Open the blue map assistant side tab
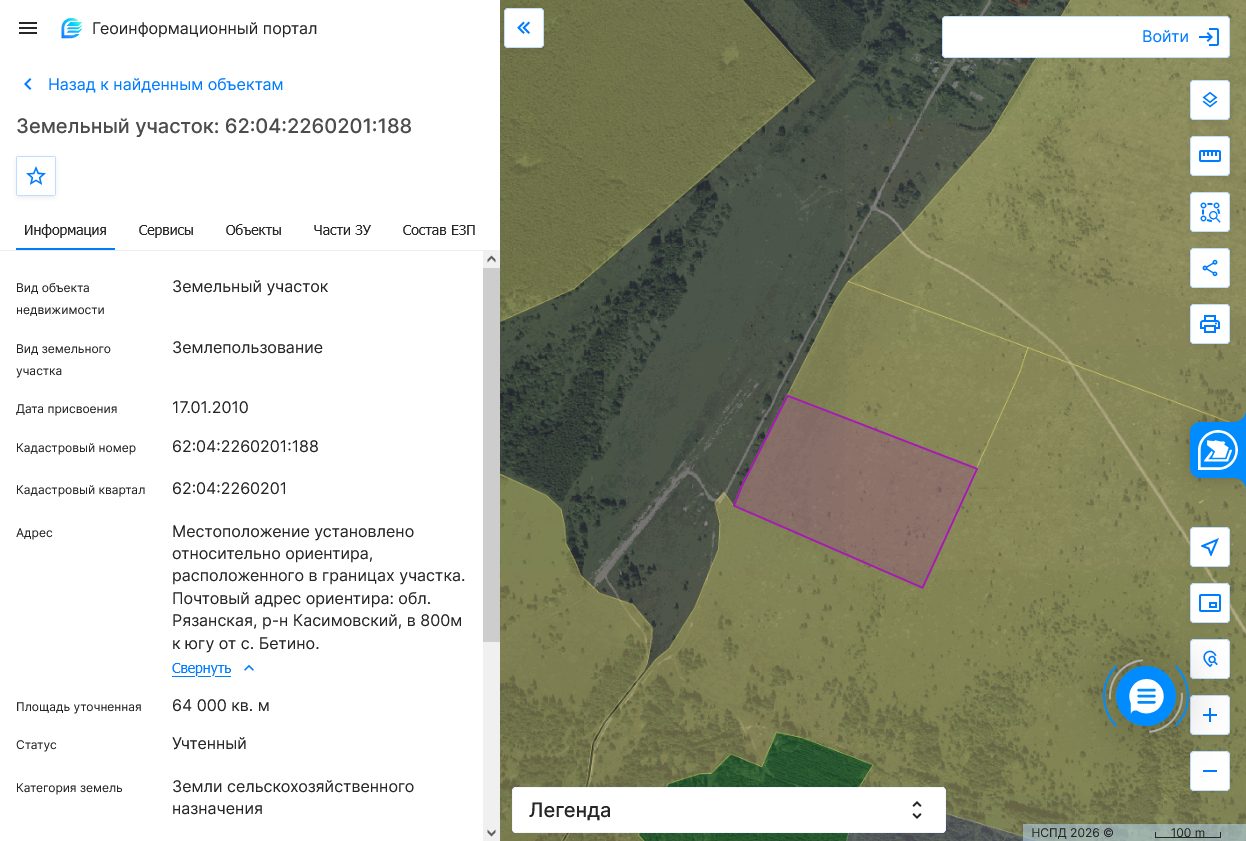Screen dimensions: 1246x841 1218,451
